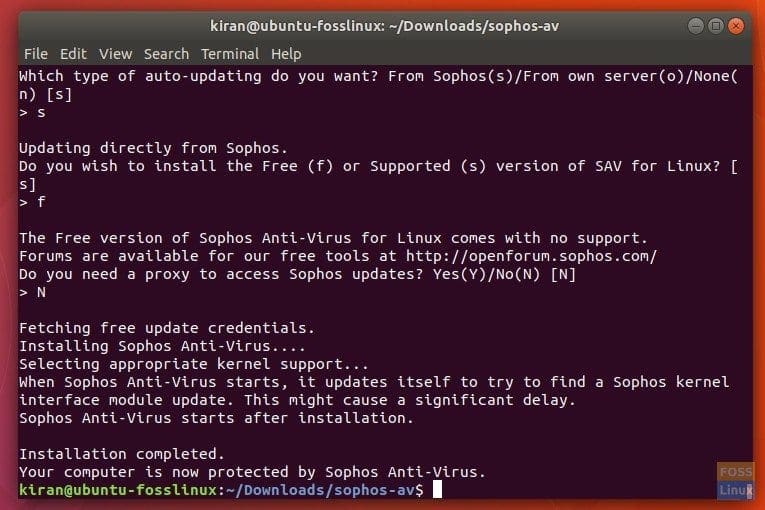Screen dimensions: 765x510
Task: Click the kiran@ubuntu-fosslinux prompt text
Action: [118, 490]
